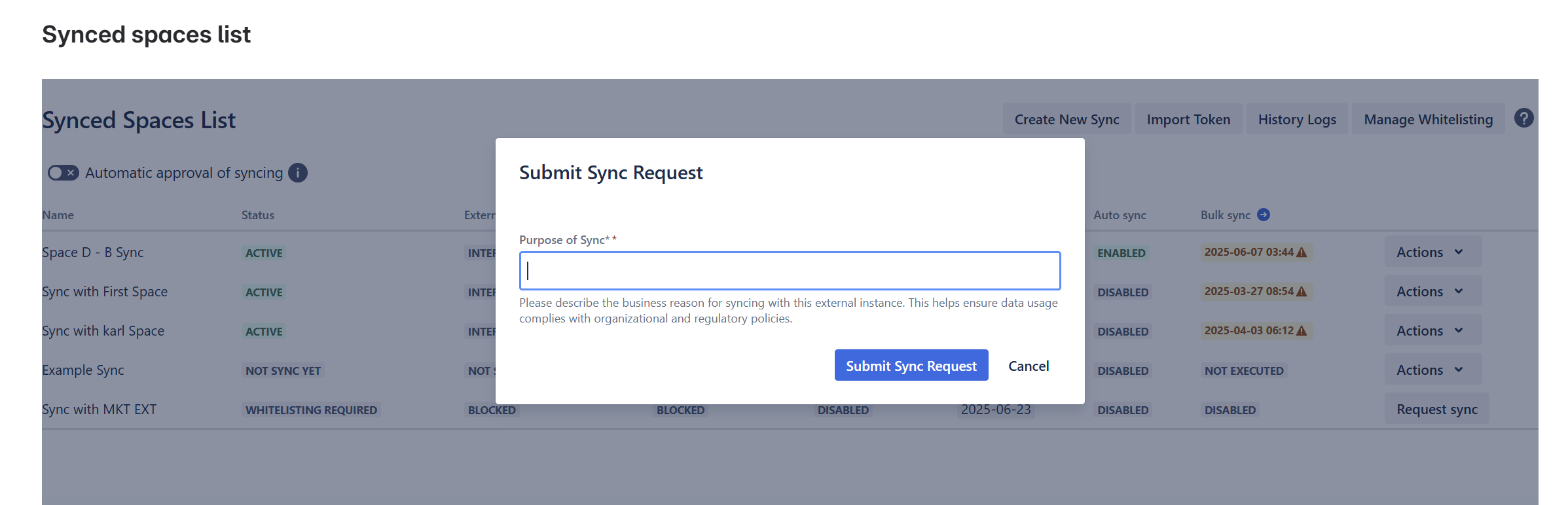Click info icon beside Automatic approval
The height and width of the screenshot is (505, 1568).
click(298, 173)
